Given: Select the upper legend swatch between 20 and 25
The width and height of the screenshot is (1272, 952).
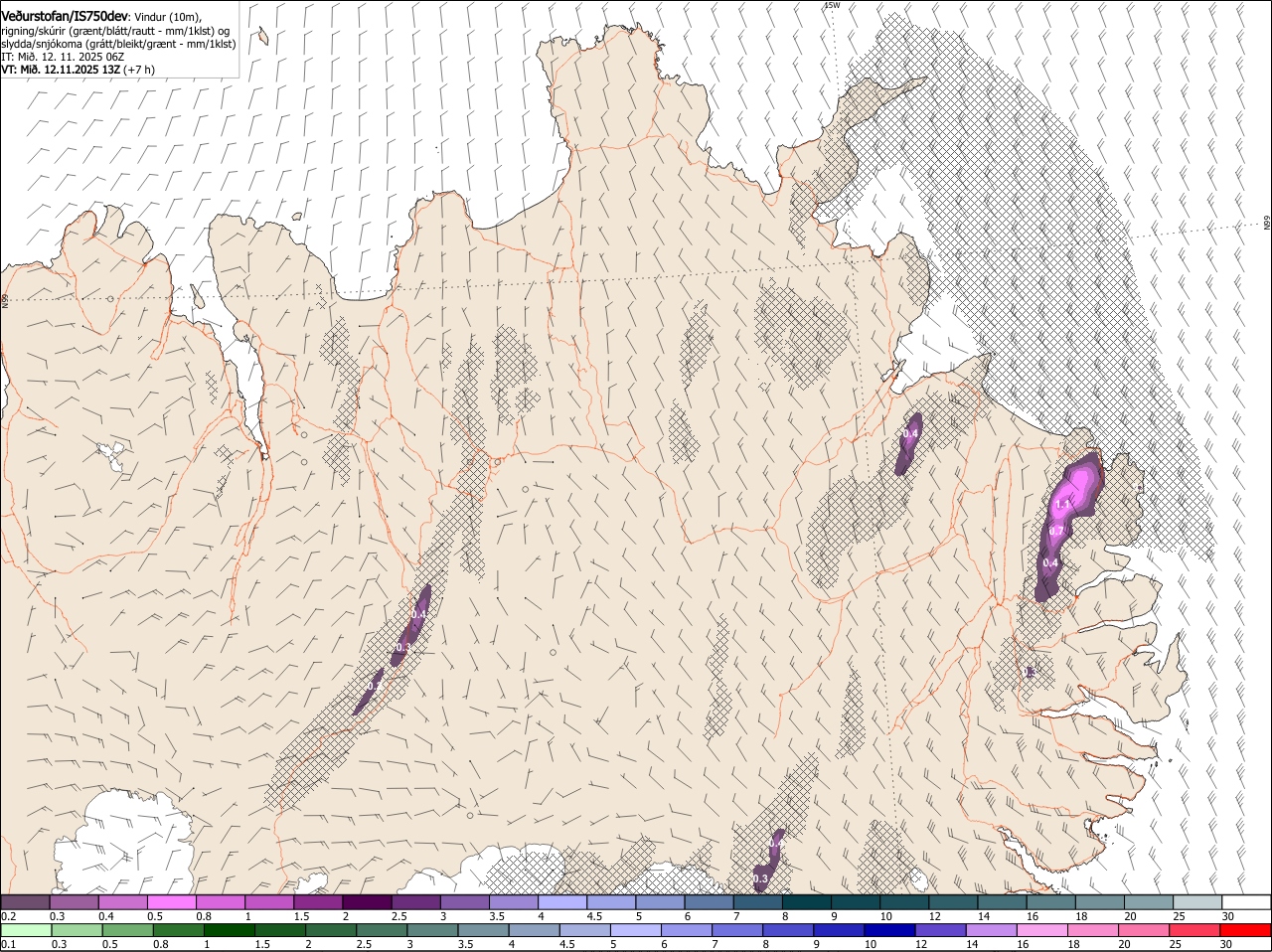Looking at the screenshot, I should (x=1148, y=901).
